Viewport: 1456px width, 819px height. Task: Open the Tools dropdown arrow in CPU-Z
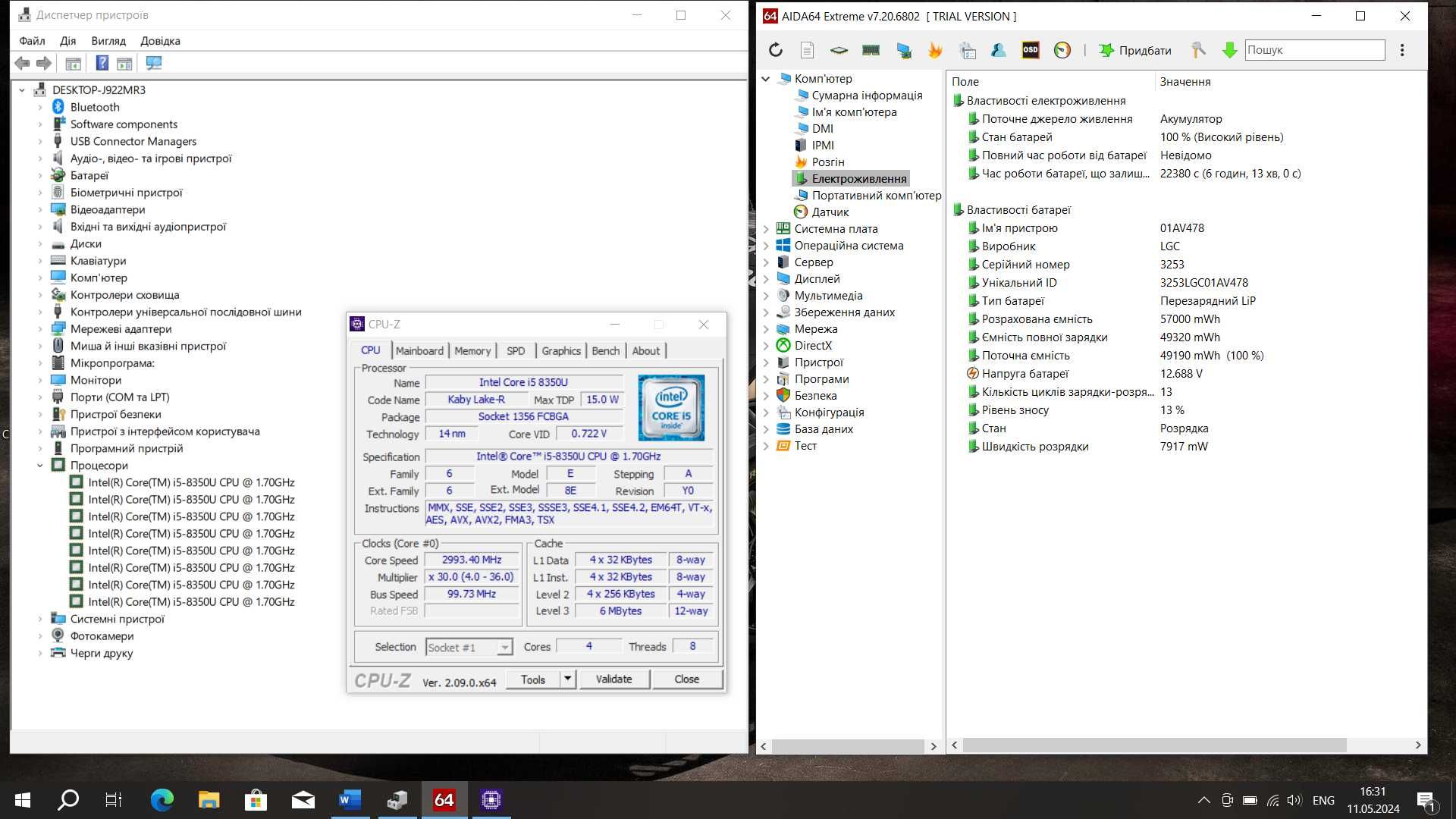[567, 679]
